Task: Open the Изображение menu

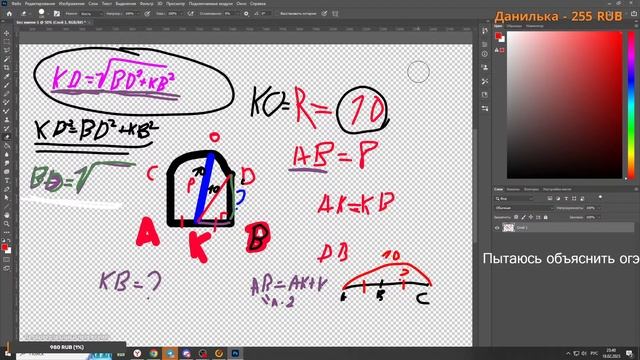Action: (x=72, y=4)
